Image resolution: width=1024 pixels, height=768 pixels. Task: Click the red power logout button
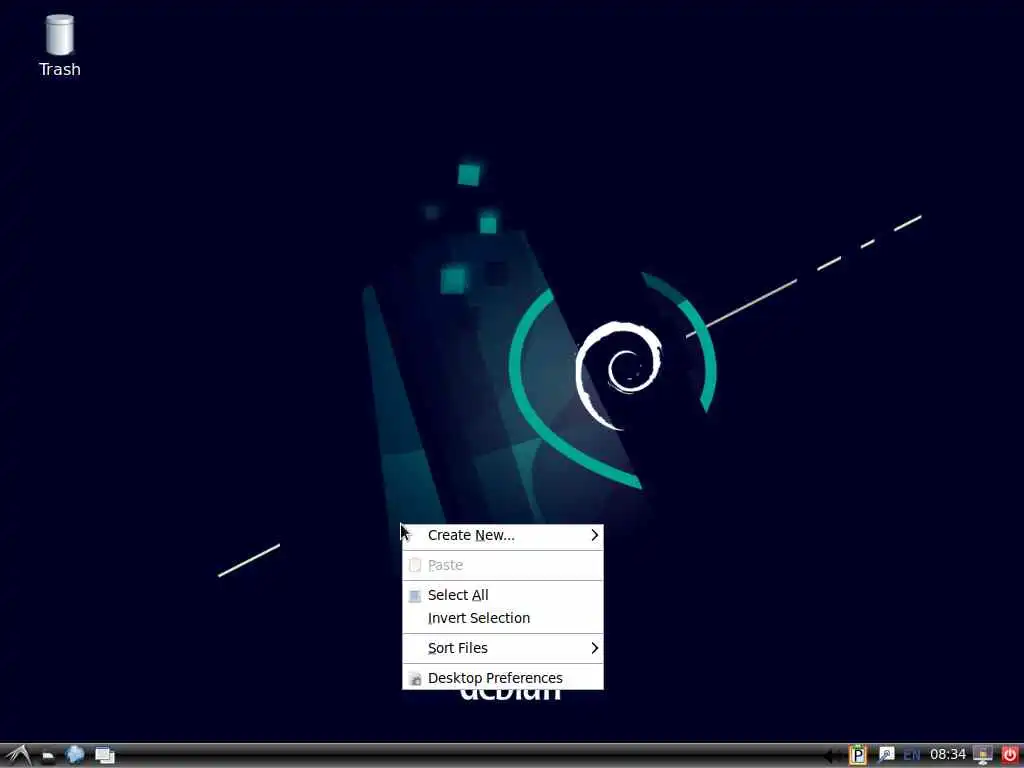tap(1010, 756)
